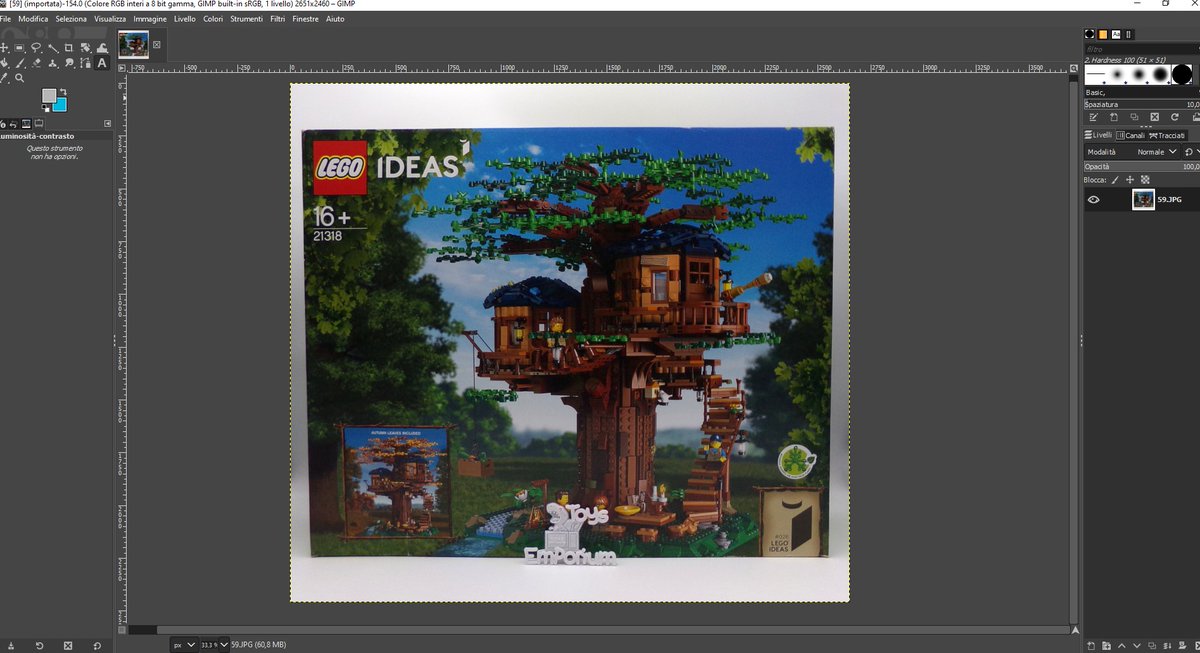Click the duplicate brush icon
This screenshot has width=1200, height=653.
tap(1134, 117)
